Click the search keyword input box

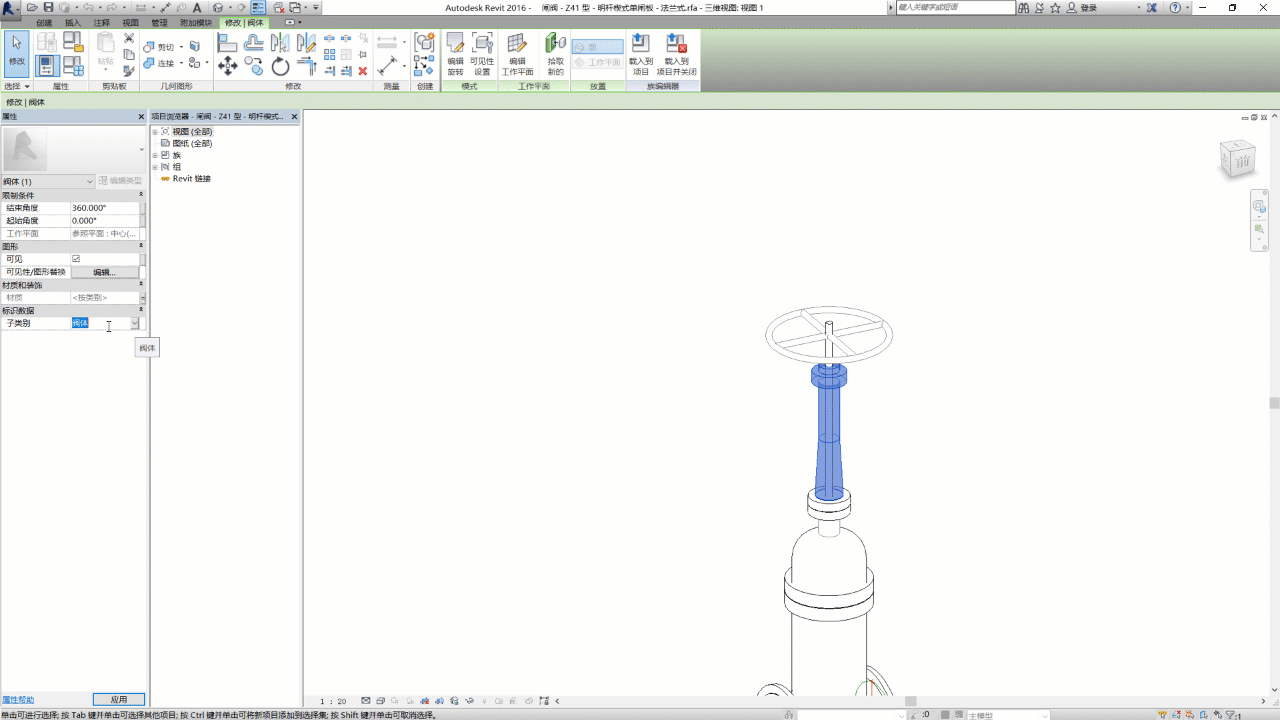[955, 7]
